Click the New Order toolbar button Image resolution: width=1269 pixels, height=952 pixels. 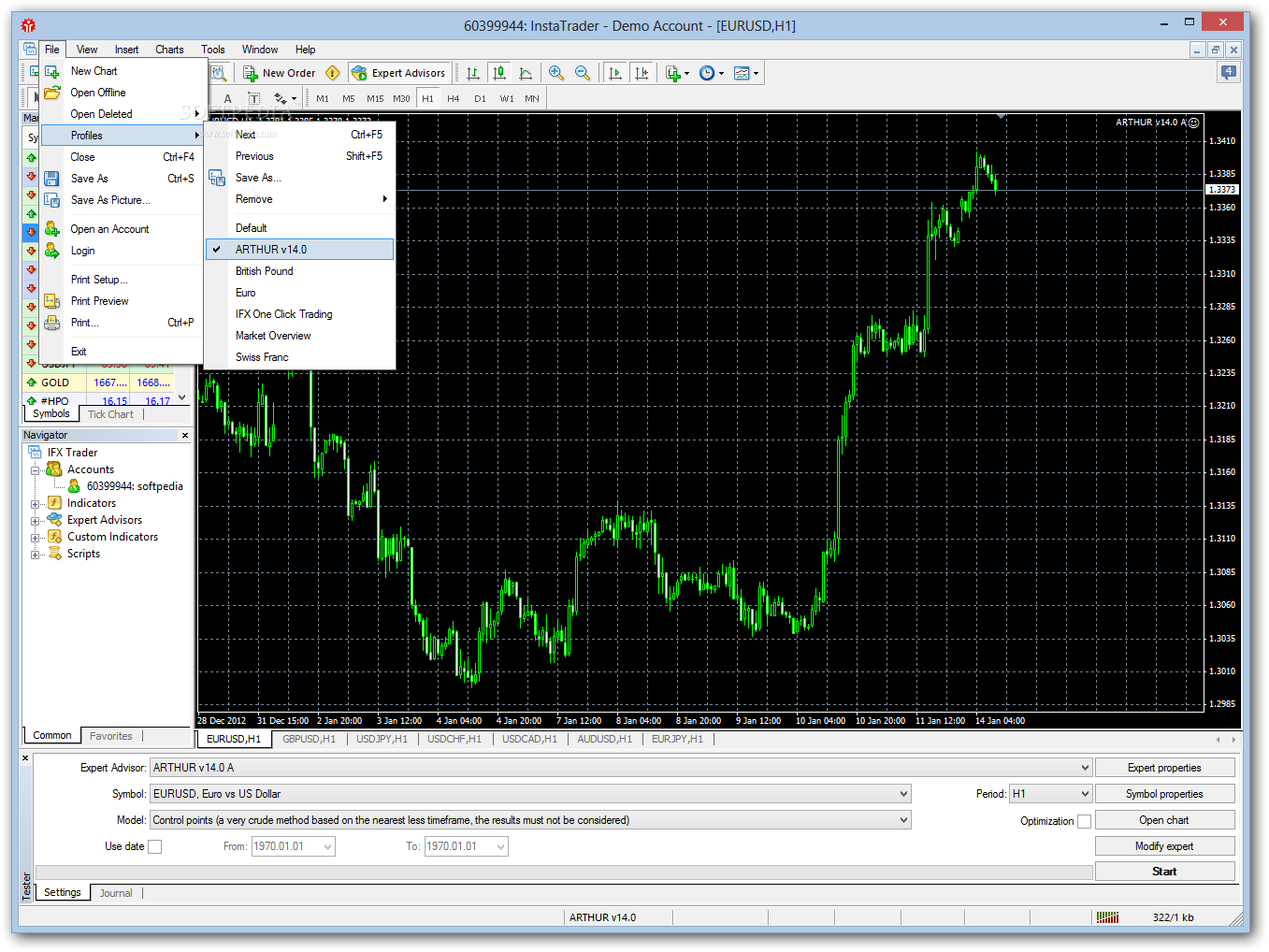[280, 73]
